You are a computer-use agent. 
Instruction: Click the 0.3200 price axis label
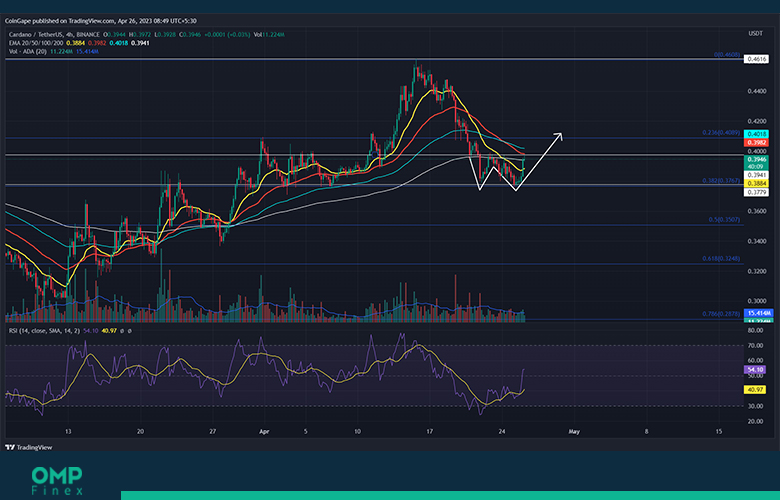pyautogui.click(x=757, y=271)
